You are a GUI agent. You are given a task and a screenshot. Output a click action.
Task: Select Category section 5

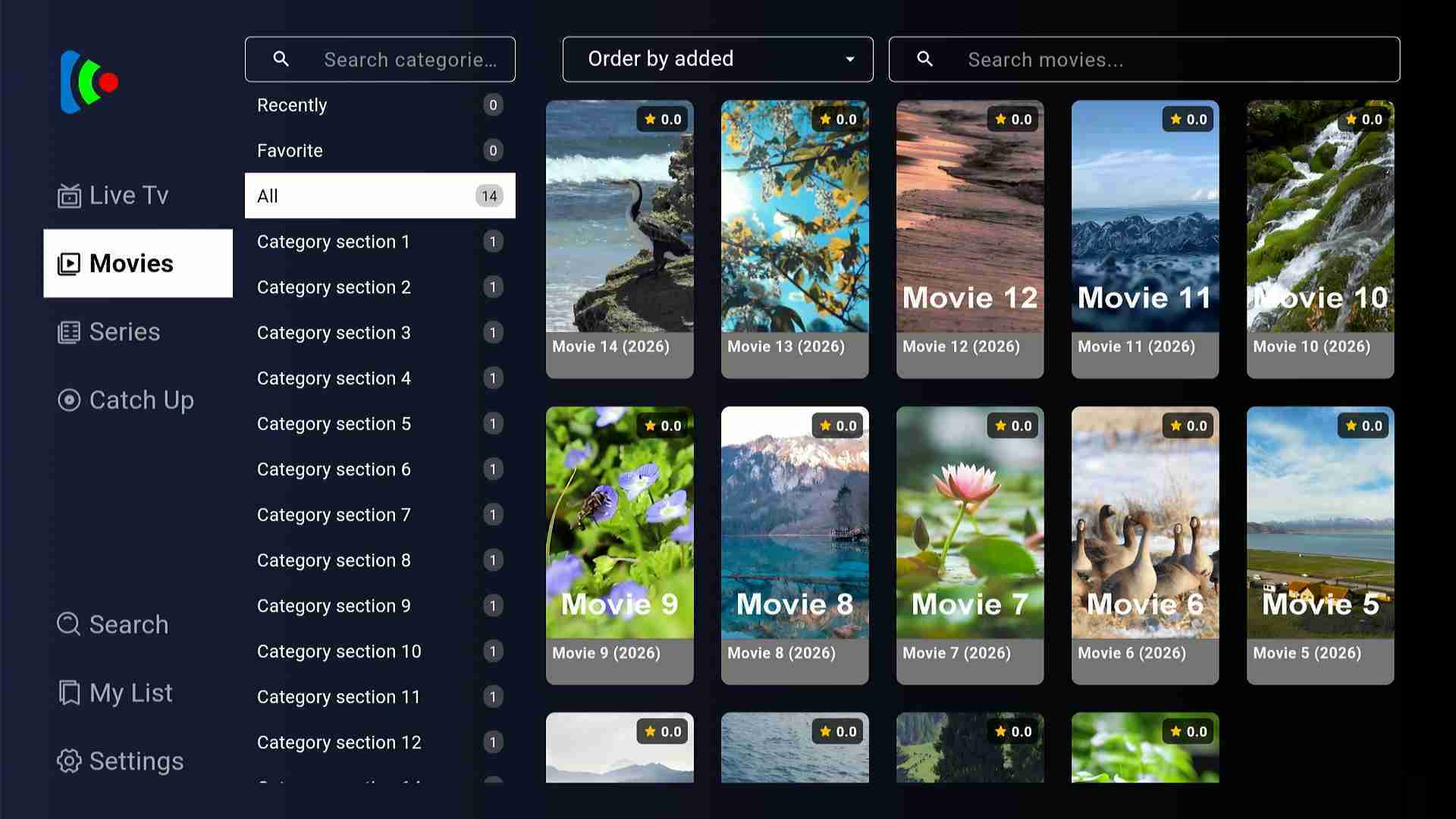380,423
